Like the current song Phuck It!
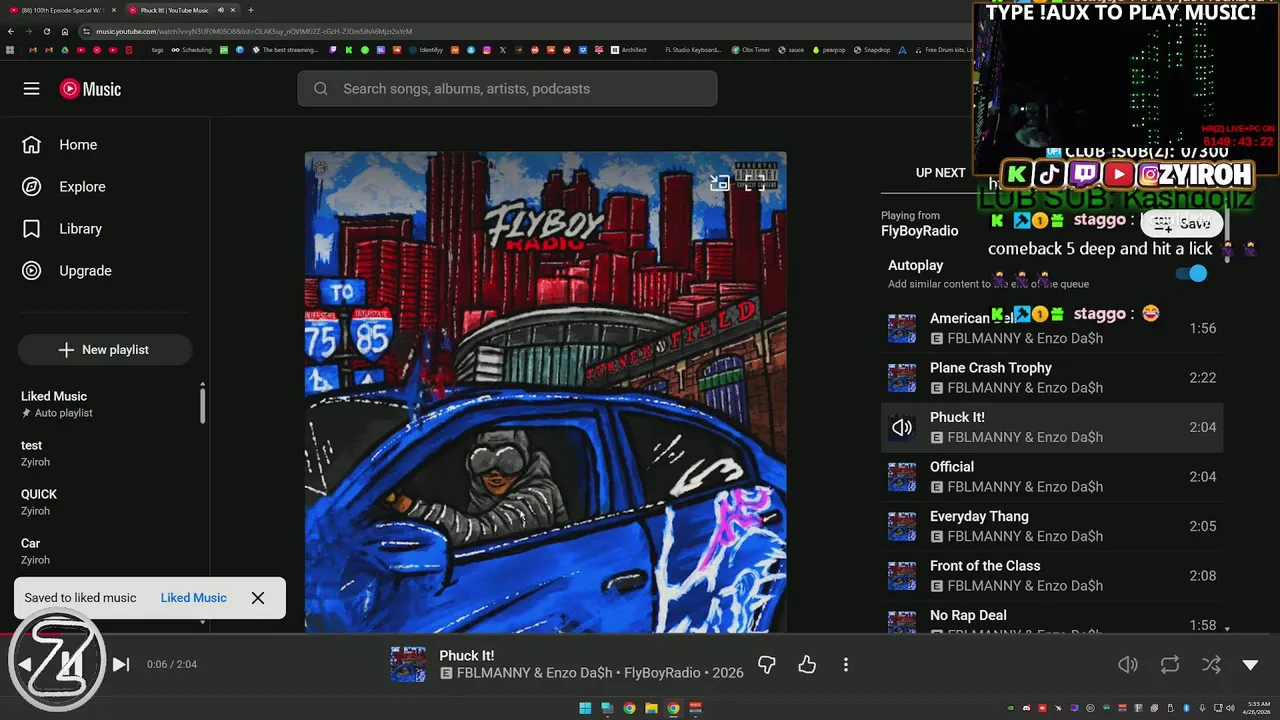This screenshot has height=720, width=1280. [807, 665]
